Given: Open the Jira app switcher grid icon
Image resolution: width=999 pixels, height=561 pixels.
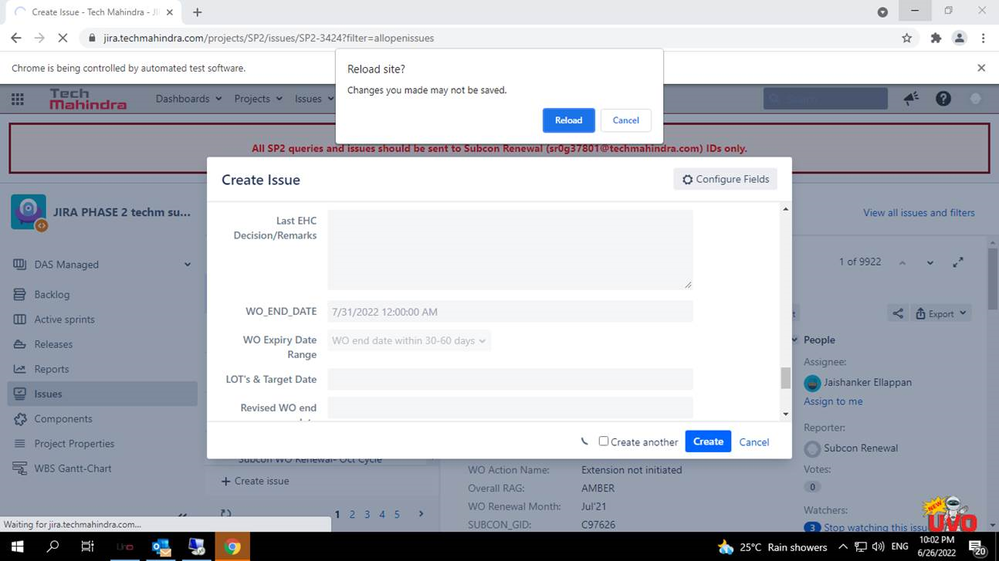Looking at the screenshot, I should [x=18, y=99].
